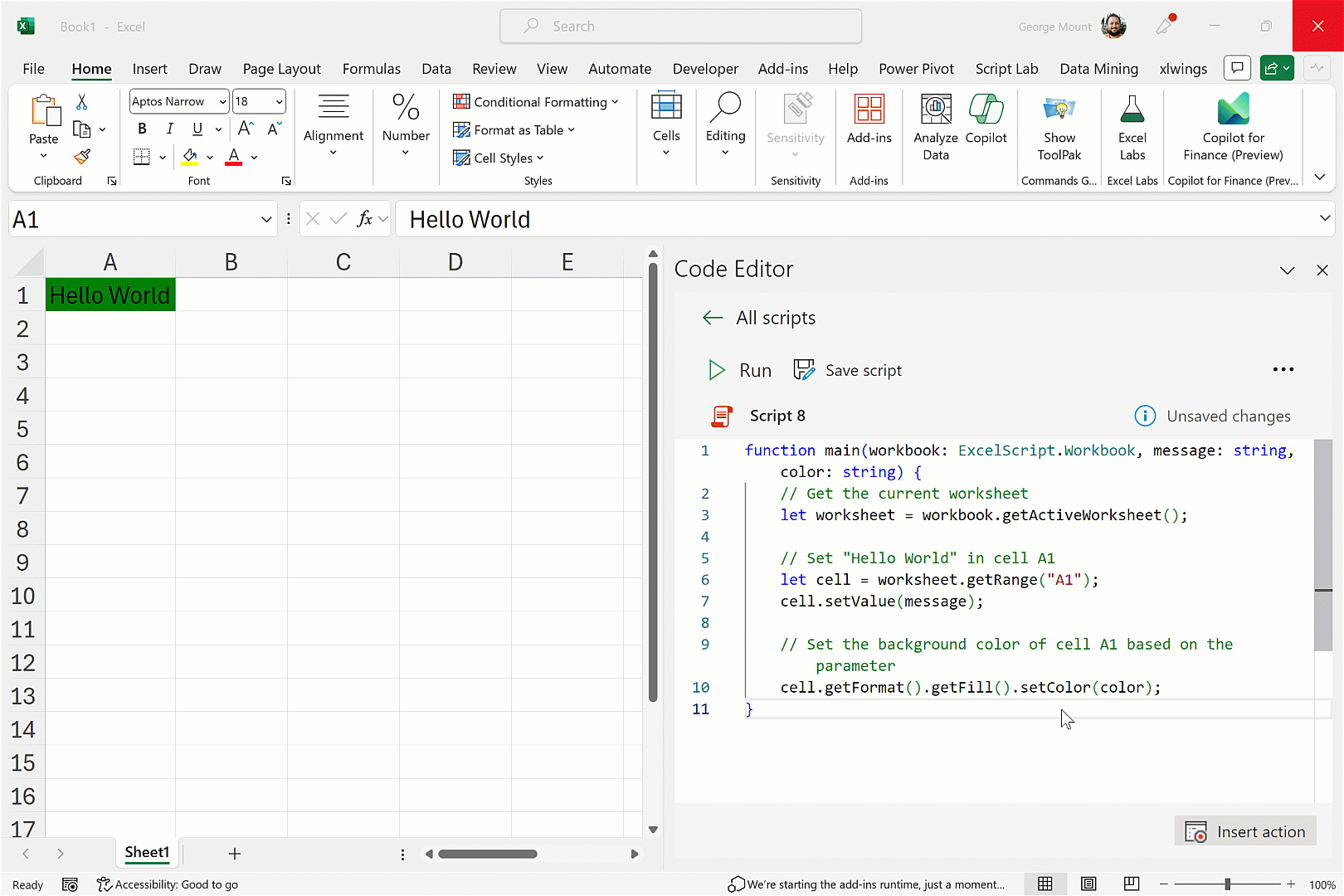
Task: Open Excel Labs flask icon
Action: (1132, 126)
